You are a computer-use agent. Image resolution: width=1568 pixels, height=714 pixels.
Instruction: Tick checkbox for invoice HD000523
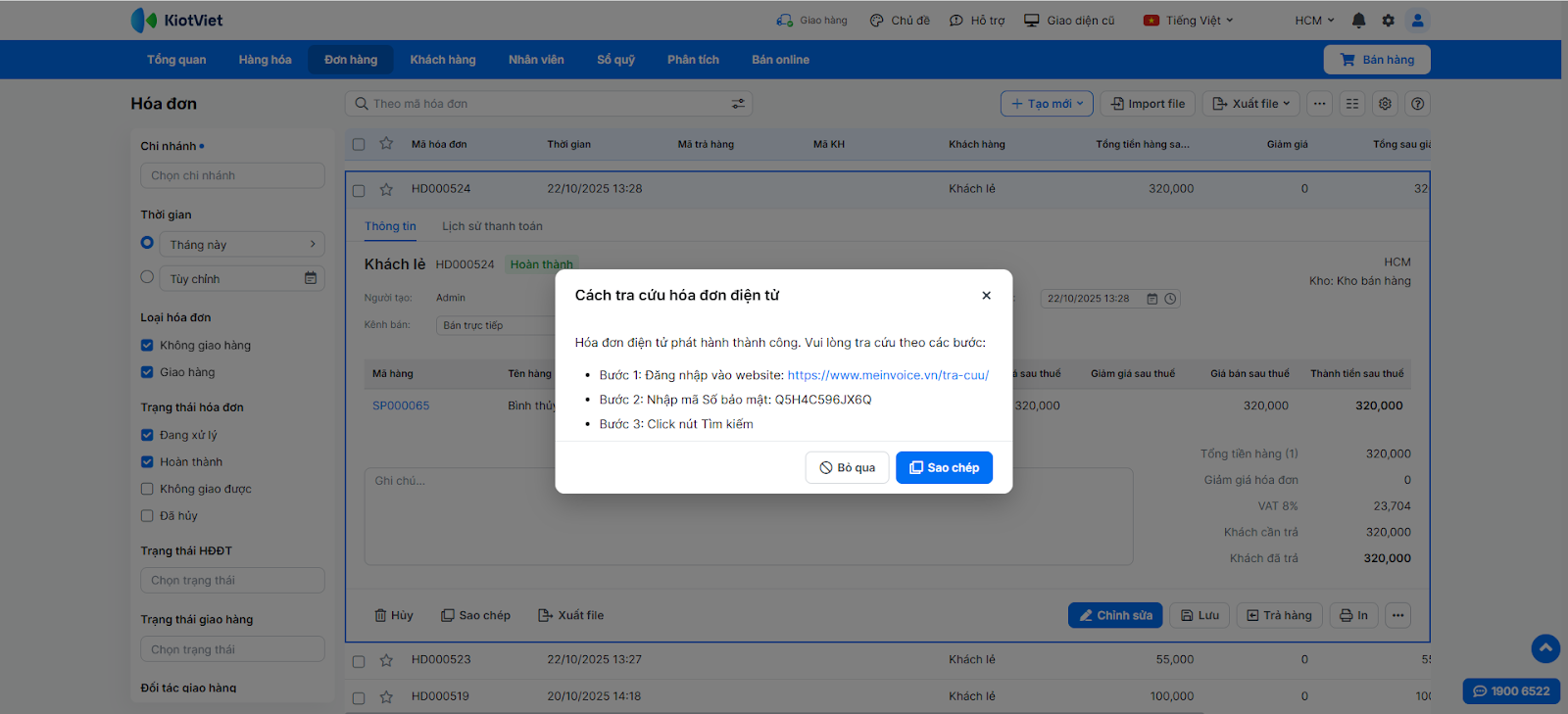click(359, 661)
